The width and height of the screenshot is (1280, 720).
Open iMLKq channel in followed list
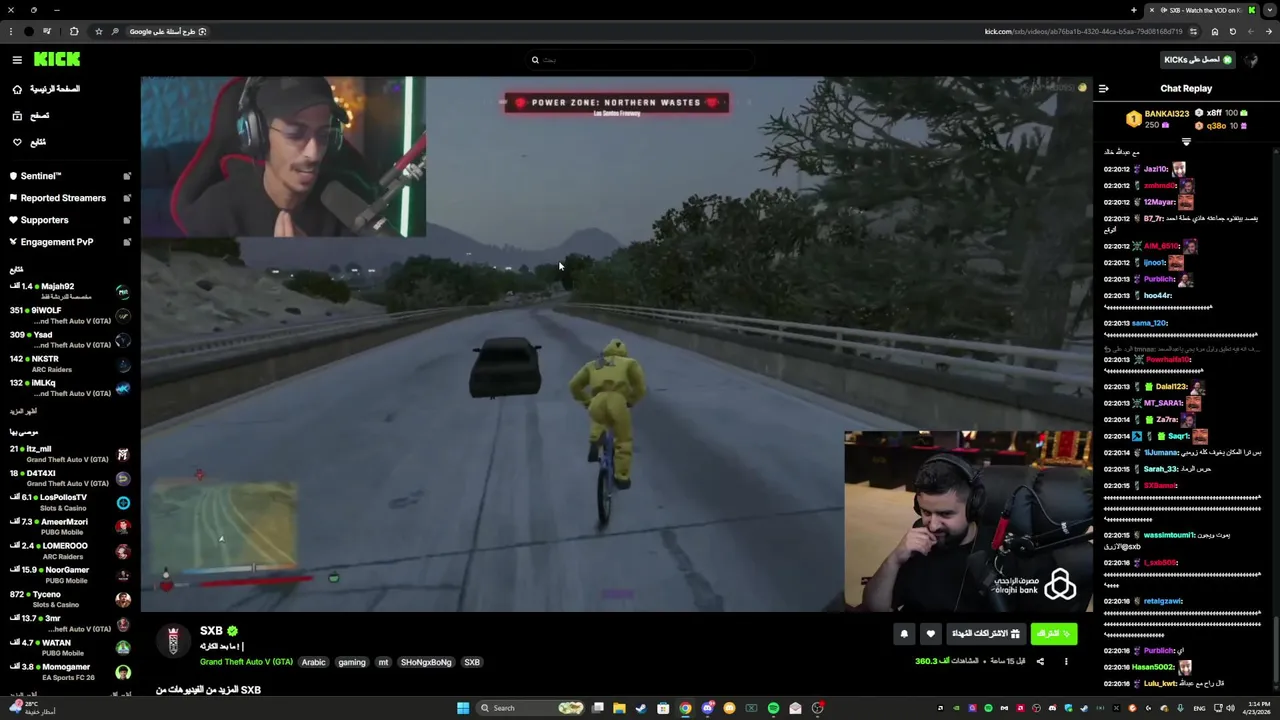click(70, 388)
